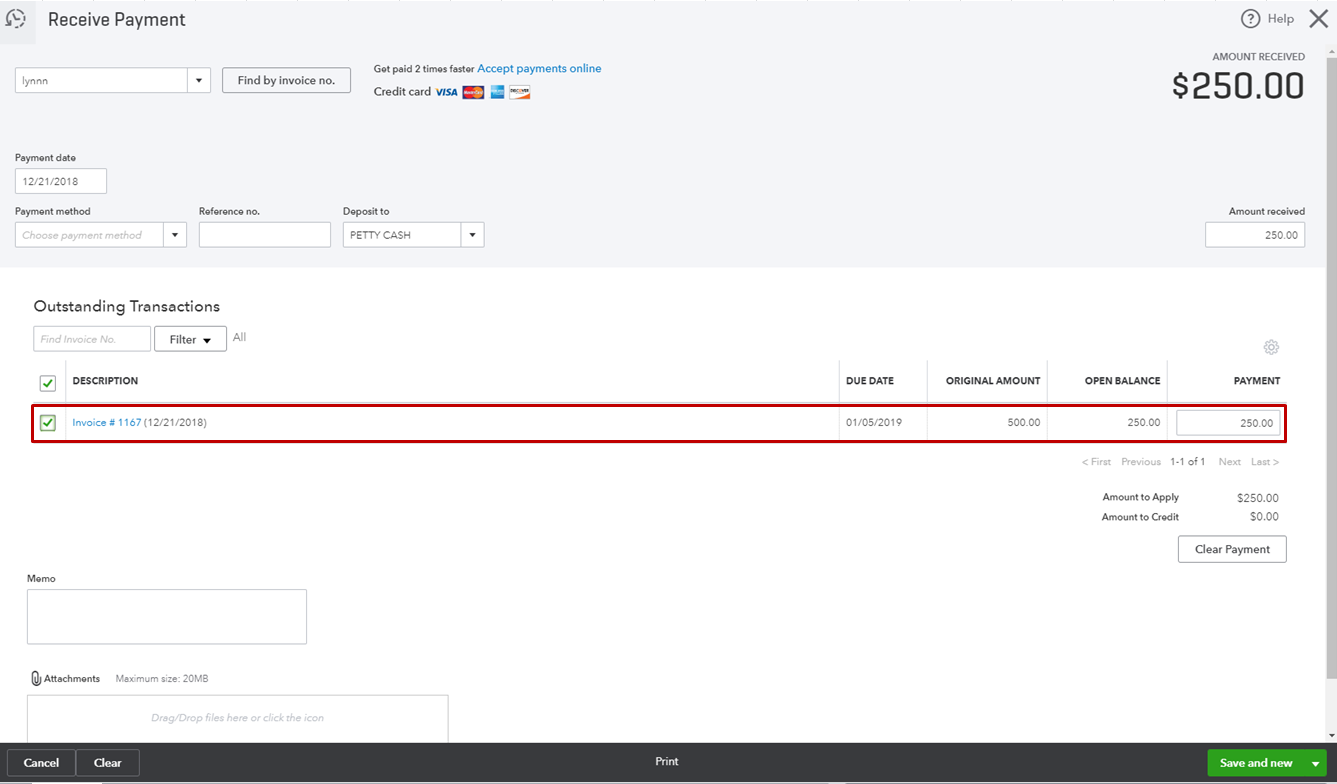Click the Next pagination link
The image size is (1337, 784).
click(1230, 462)
